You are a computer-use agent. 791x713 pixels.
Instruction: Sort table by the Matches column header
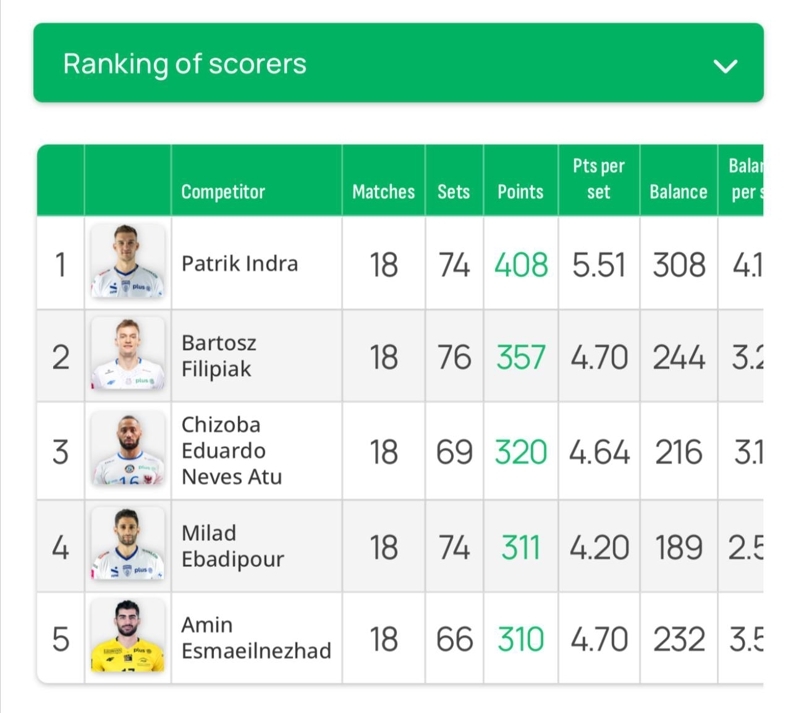[x=383, y=192]
